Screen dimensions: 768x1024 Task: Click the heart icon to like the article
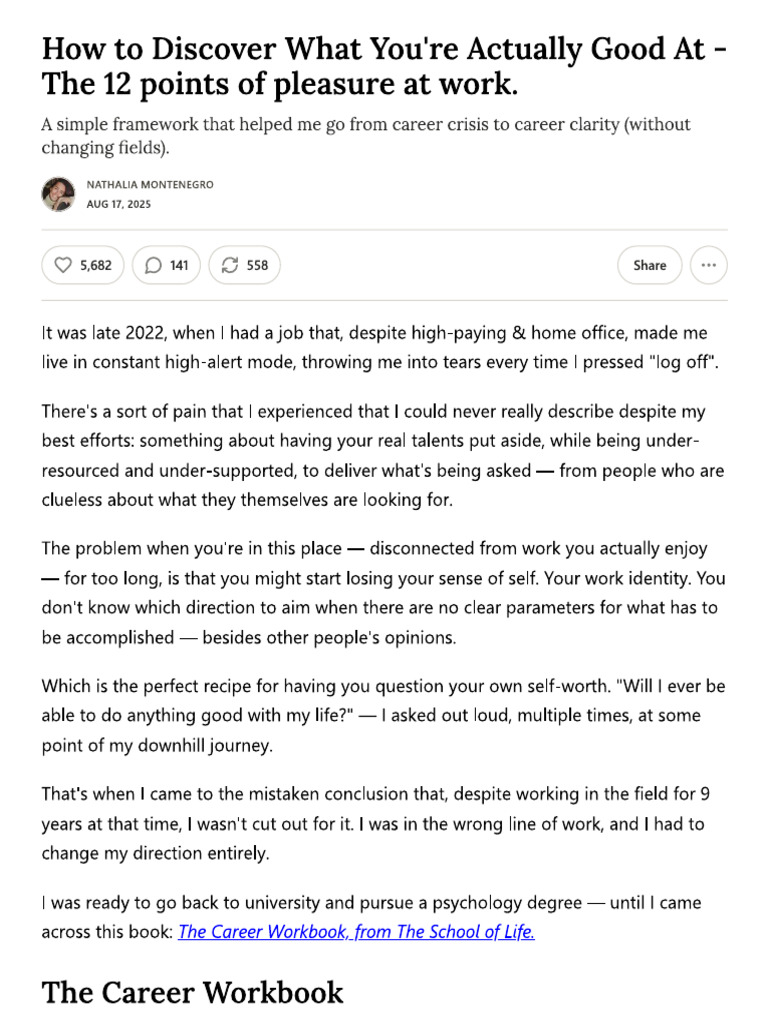coord(64,265)
